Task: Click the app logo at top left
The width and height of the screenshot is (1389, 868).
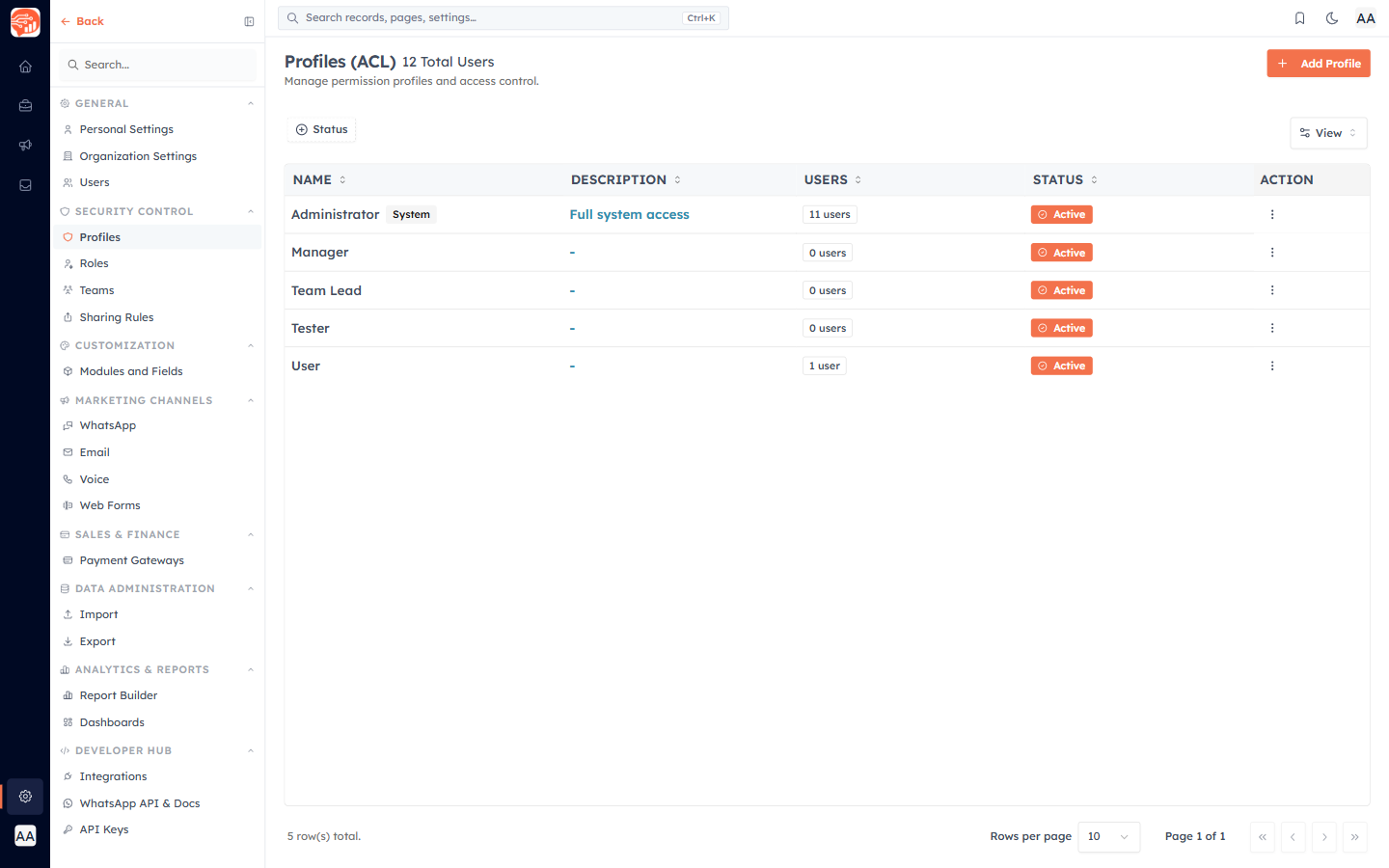Action: point(25,22)
